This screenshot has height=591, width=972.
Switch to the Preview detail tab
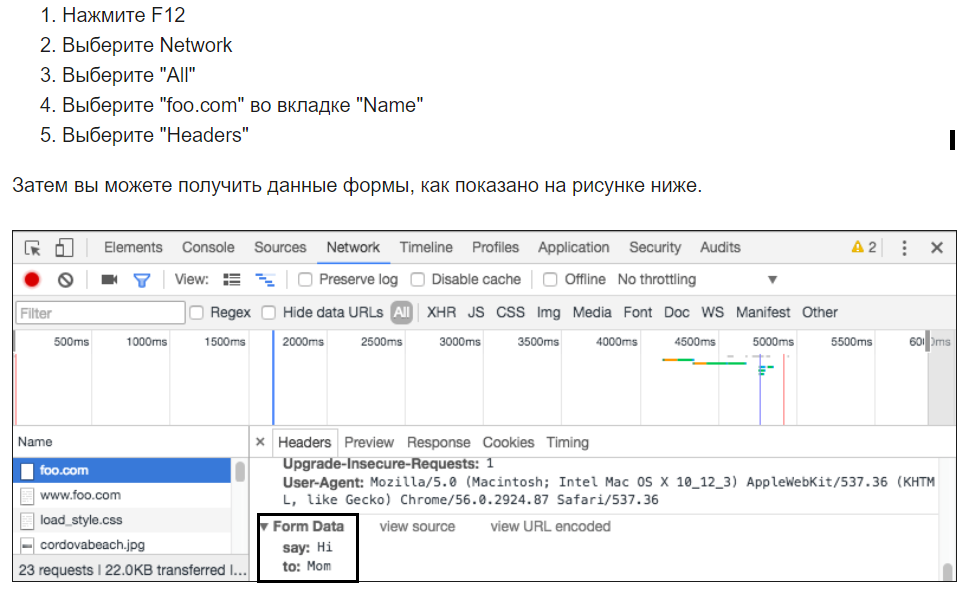point(369,442)
